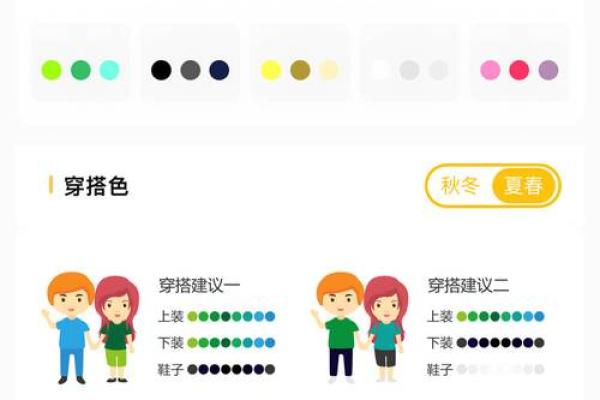
Task: Click the lime green color swatch
Action: pyautogui.click(x=52, y=70)
